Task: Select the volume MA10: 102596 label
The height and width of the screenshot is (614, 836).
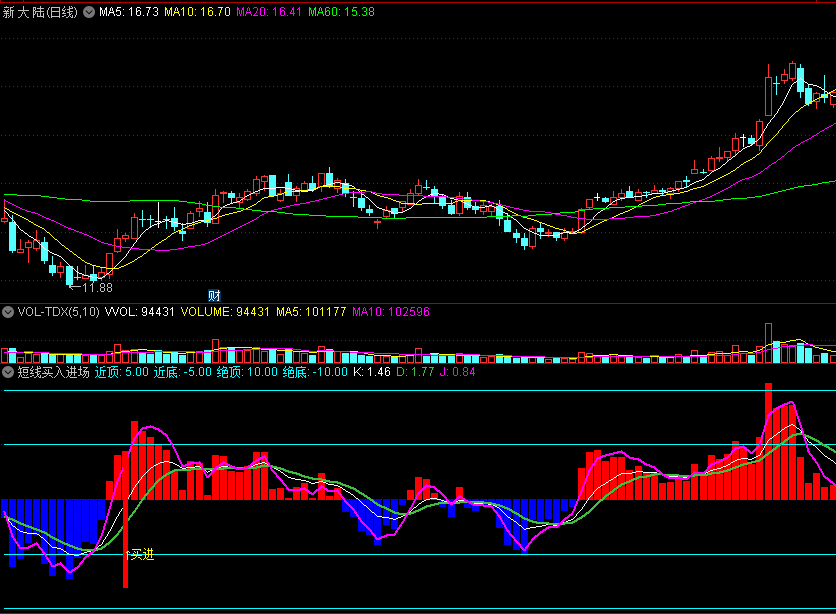Action: click(391, 312)
